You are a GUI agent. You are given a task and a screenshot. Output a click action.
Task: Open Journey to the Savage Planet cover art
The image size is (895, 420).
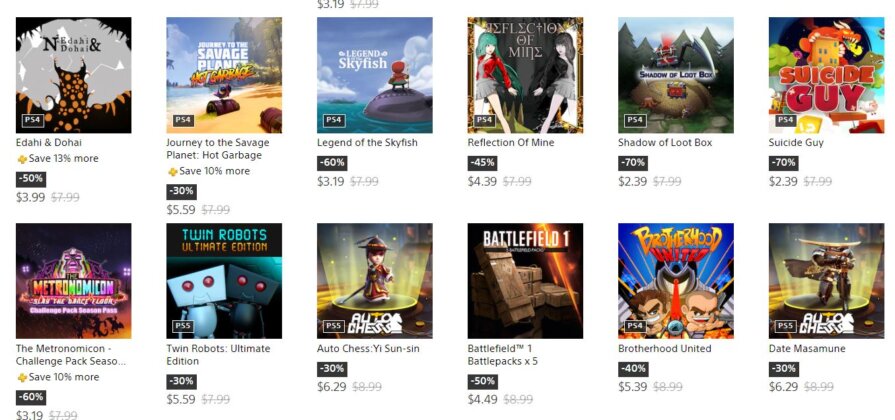coord(224,75)
